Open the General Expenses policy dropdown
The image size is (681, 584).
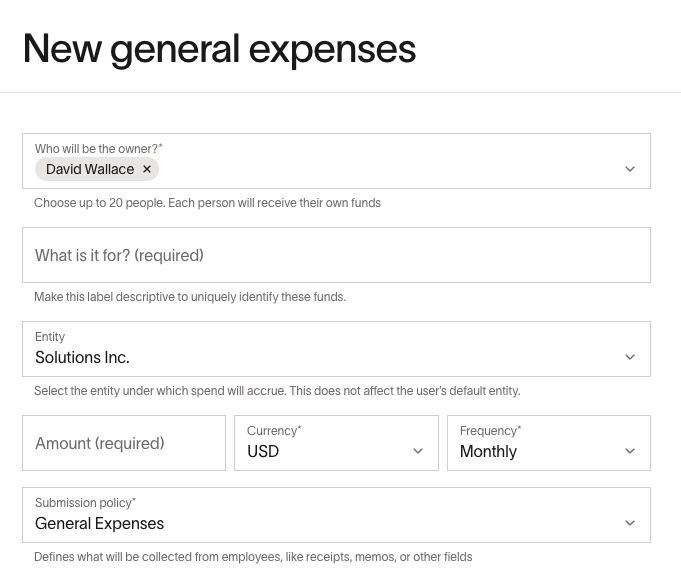click(x=336, y=515)
